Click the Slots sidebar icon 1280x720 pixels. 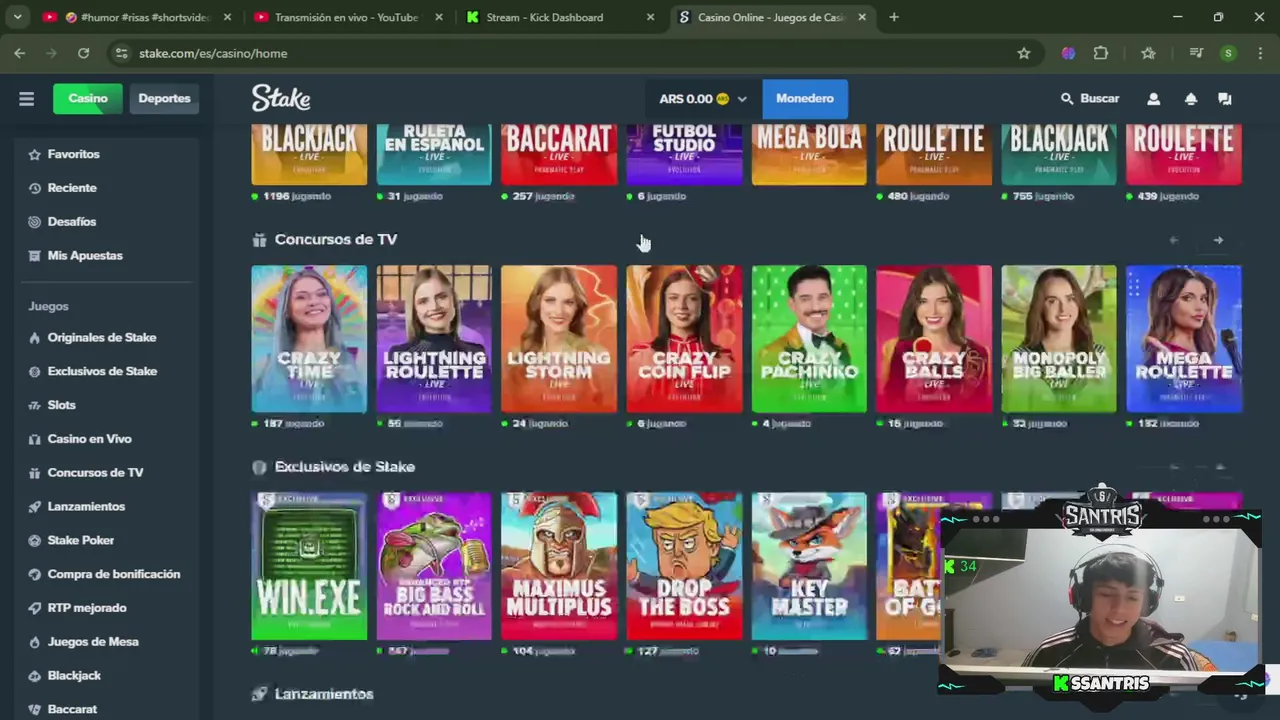[x=35, y=405]
